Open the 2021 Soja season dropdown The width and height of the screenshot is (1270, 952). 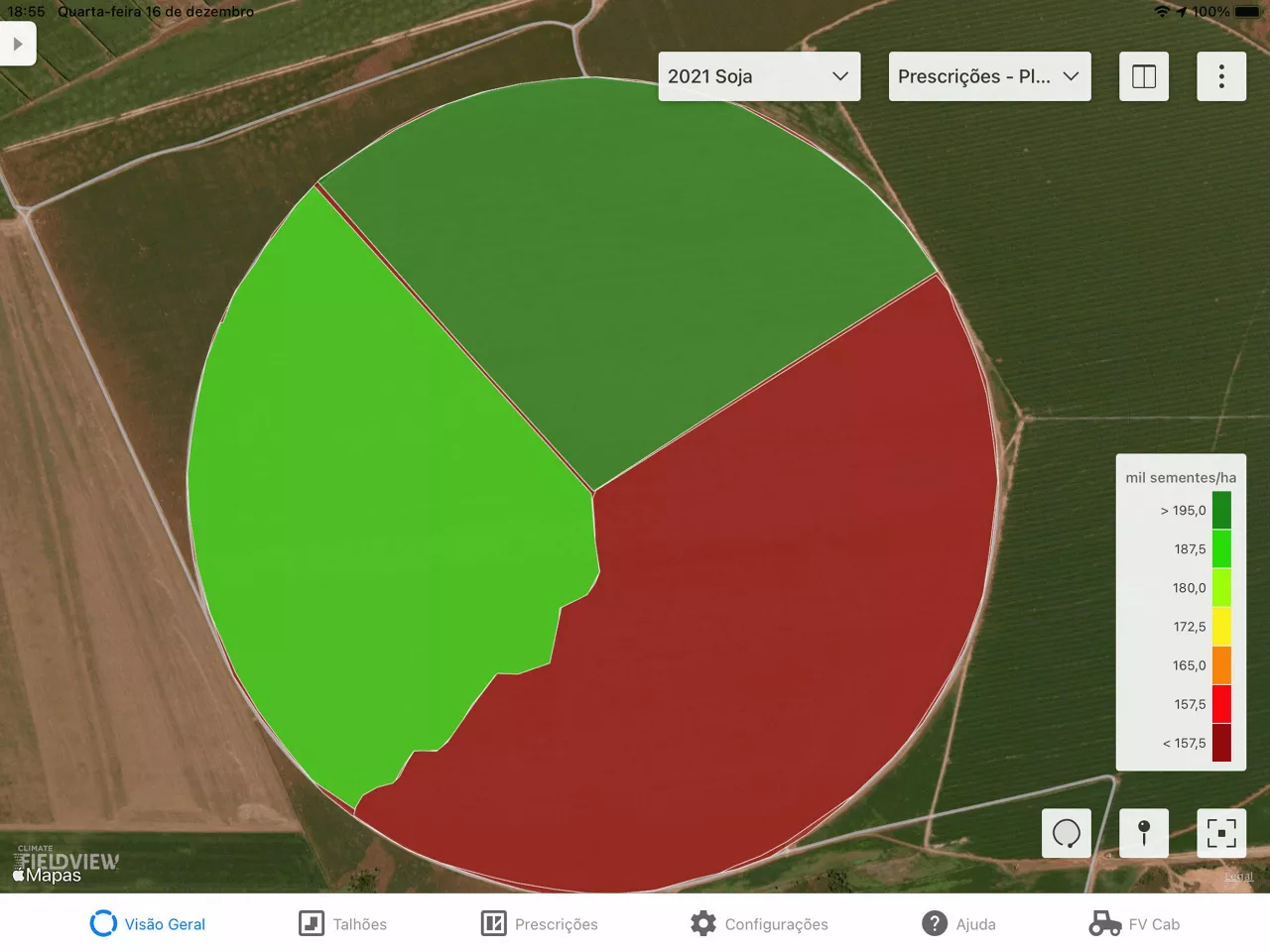(759, 76)
